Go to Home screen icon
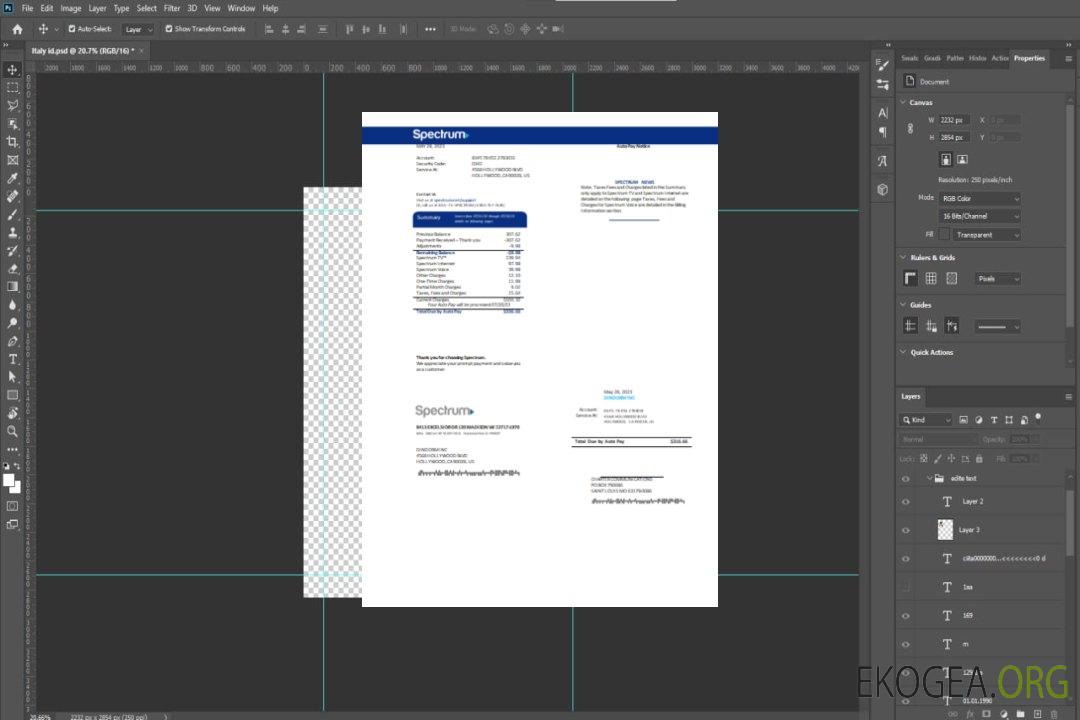Viewport: 1080px width, 720px height. point(17,29)
